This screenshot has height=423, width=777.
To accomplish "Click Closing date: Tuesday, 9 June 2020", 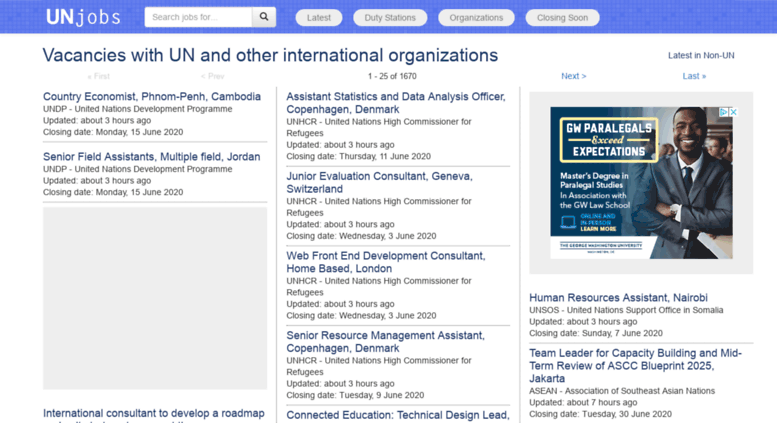I will (x=355, y=395).
